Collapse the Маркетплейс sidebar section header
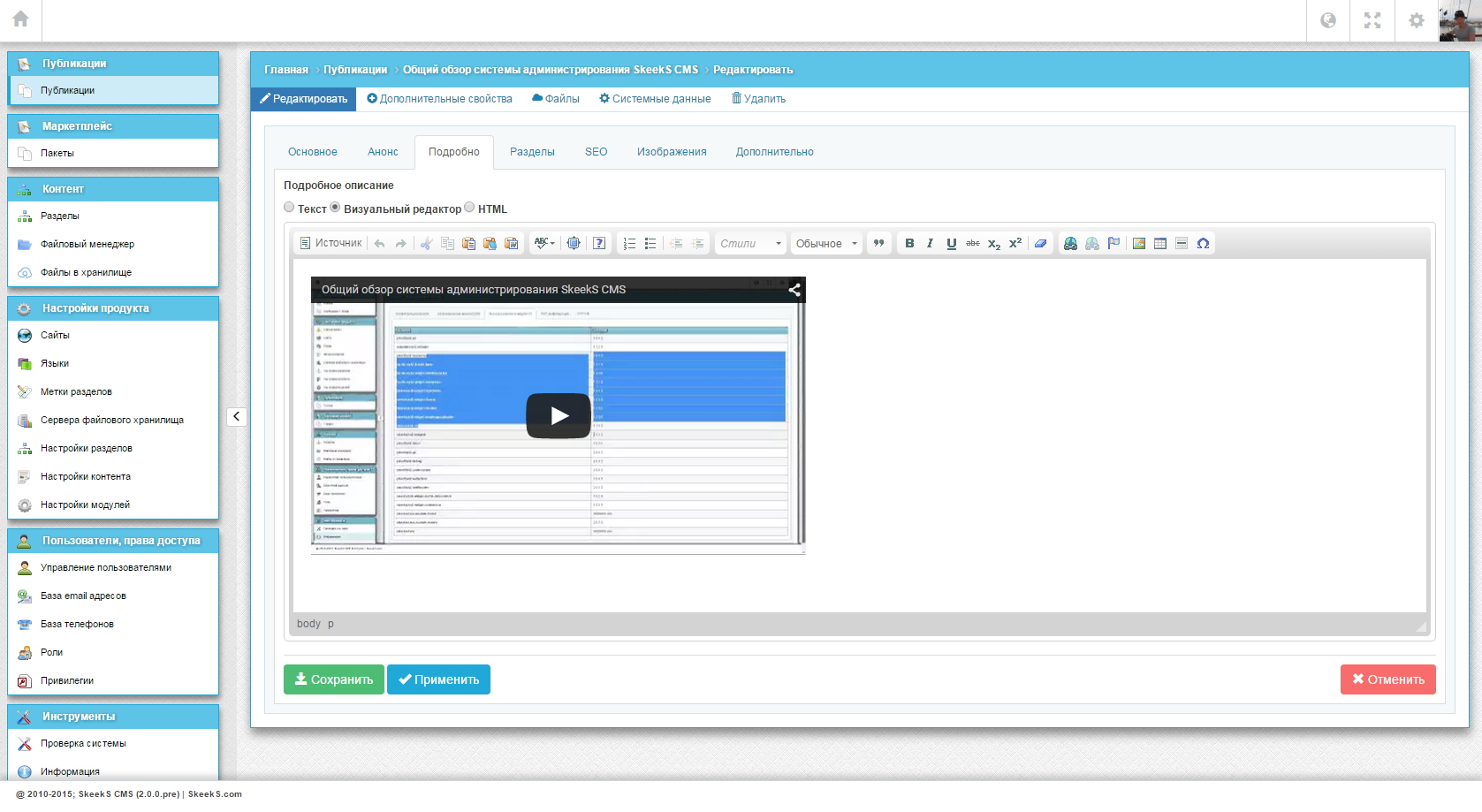 113,126
